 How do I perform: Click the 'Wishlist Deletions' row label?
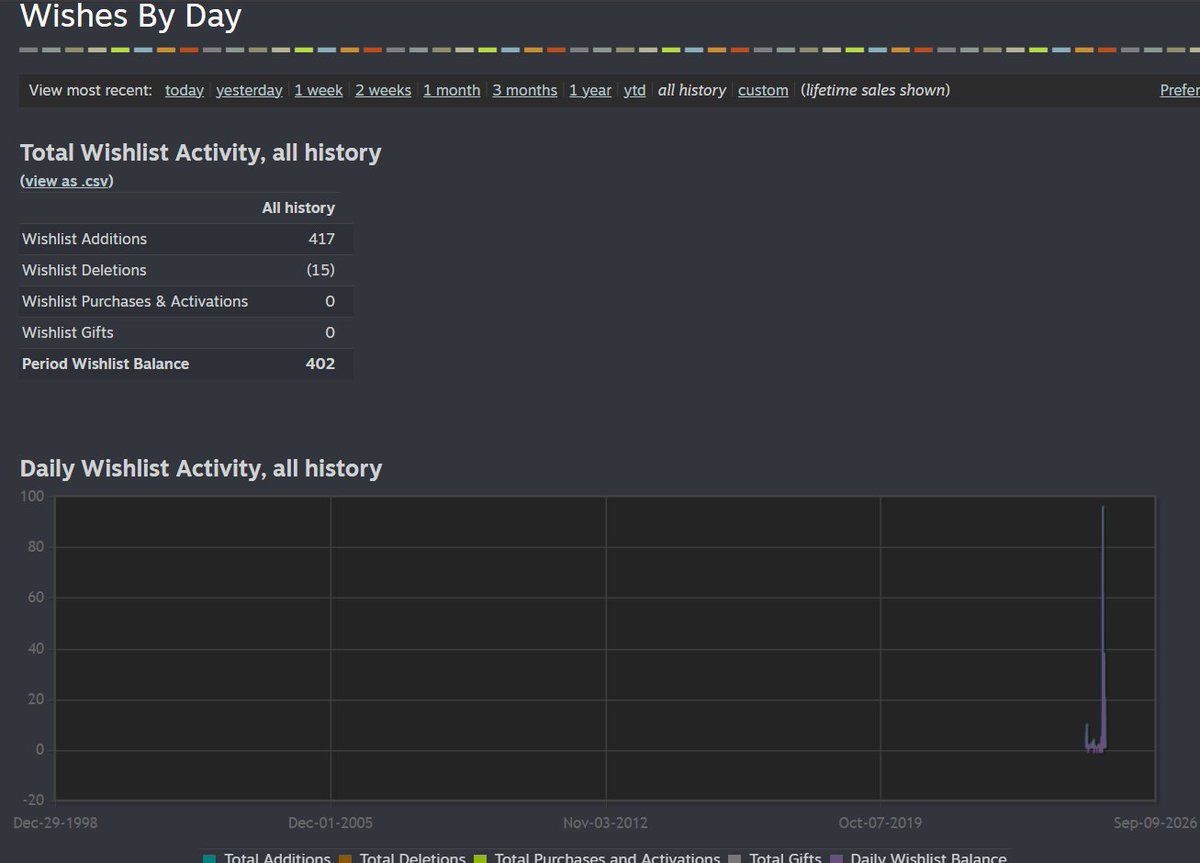pos(84,270)
